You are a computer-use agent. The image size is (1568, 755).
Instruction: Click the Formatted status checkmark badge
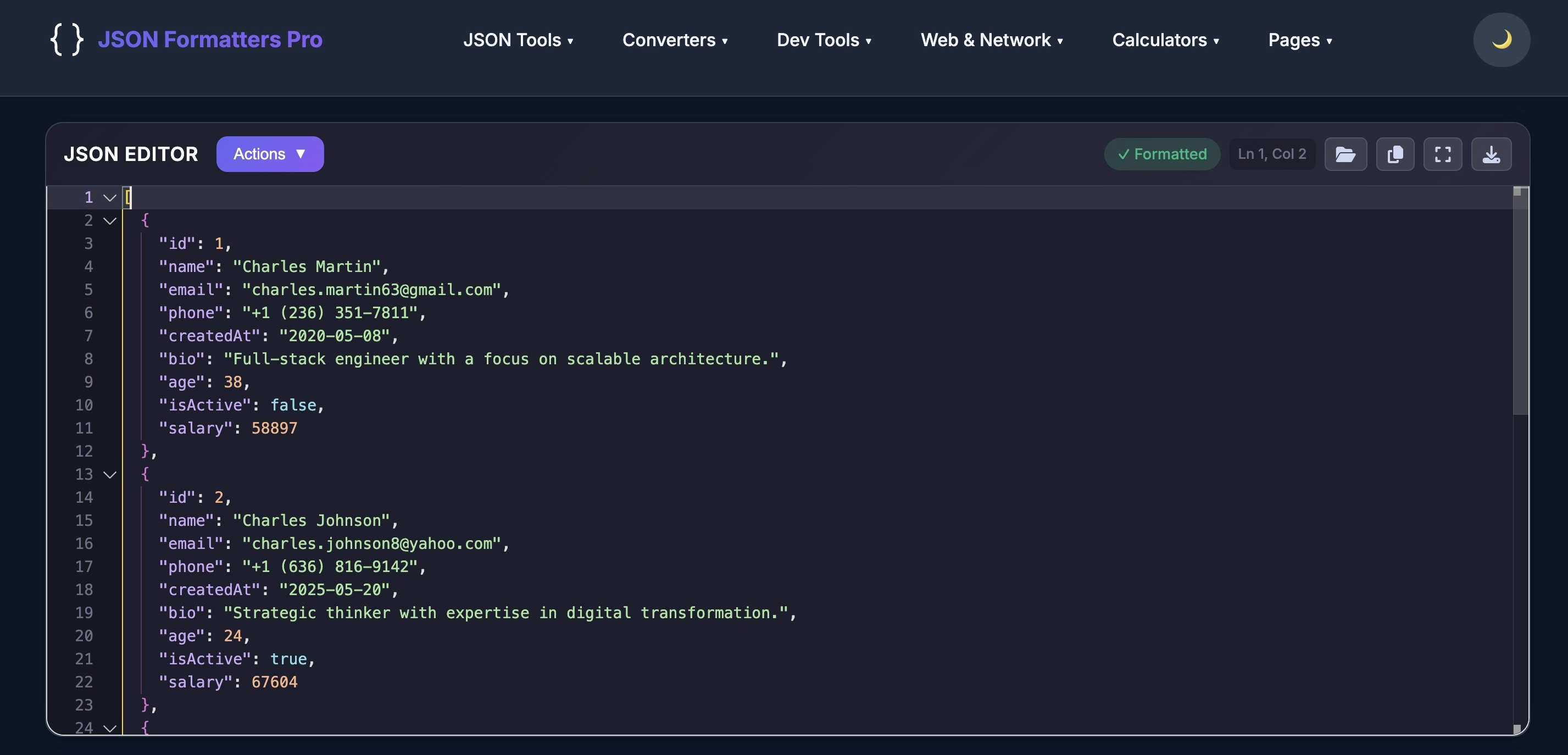click(1161, 154)
